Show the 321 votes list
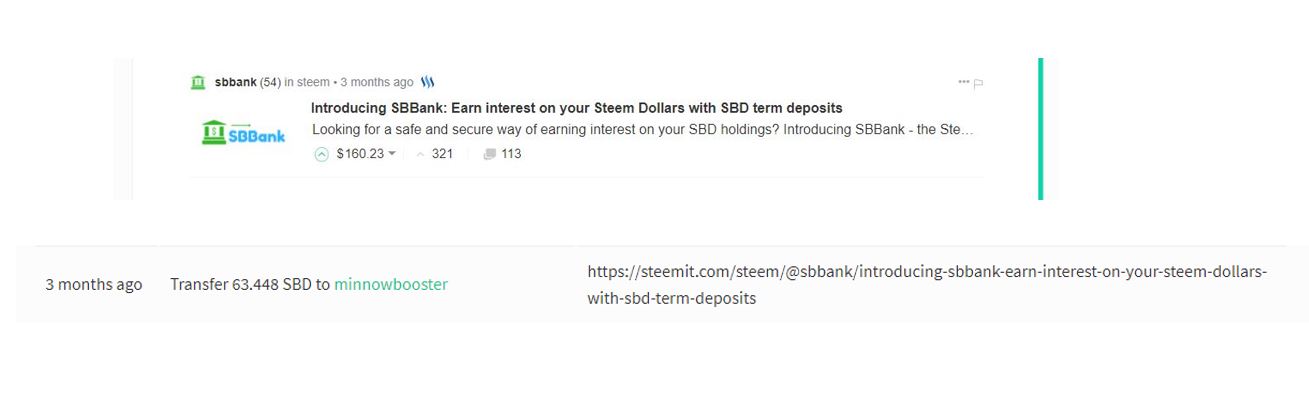The width and height of the screenshot is (1309, 400). point(442,154)
